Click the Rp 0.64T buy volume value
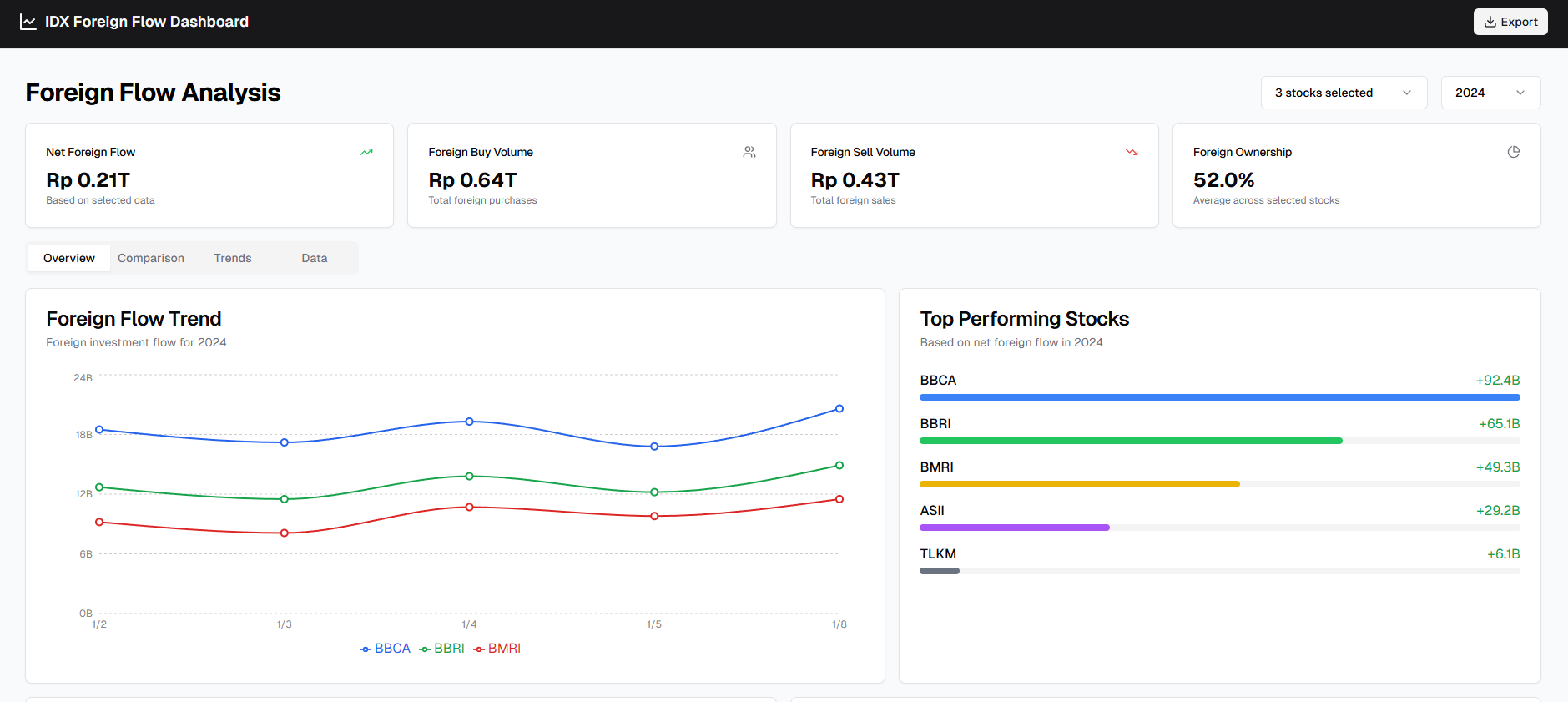 coord(472,180)
